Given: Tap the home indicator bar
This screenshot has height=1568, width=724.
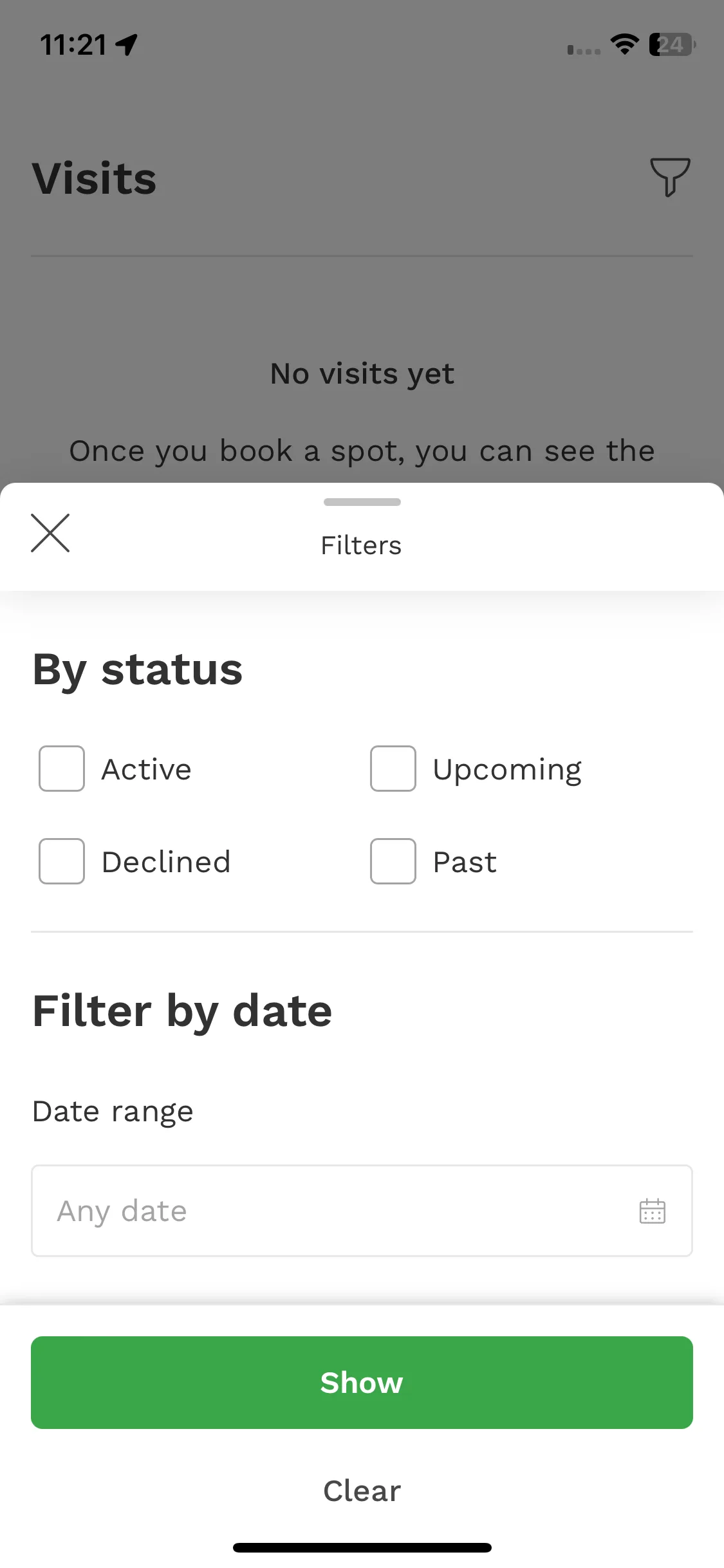Looking at the screenshot, I should [x=362, y=1547].
